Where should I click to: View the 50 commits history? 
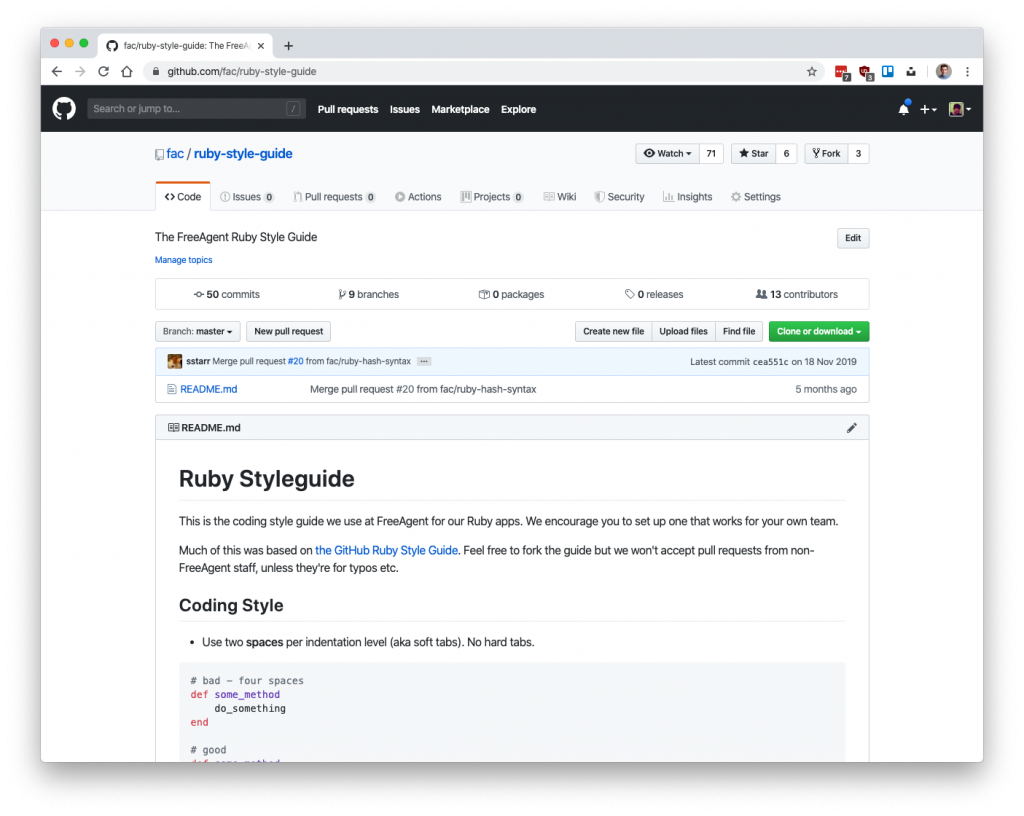point(227,294)
